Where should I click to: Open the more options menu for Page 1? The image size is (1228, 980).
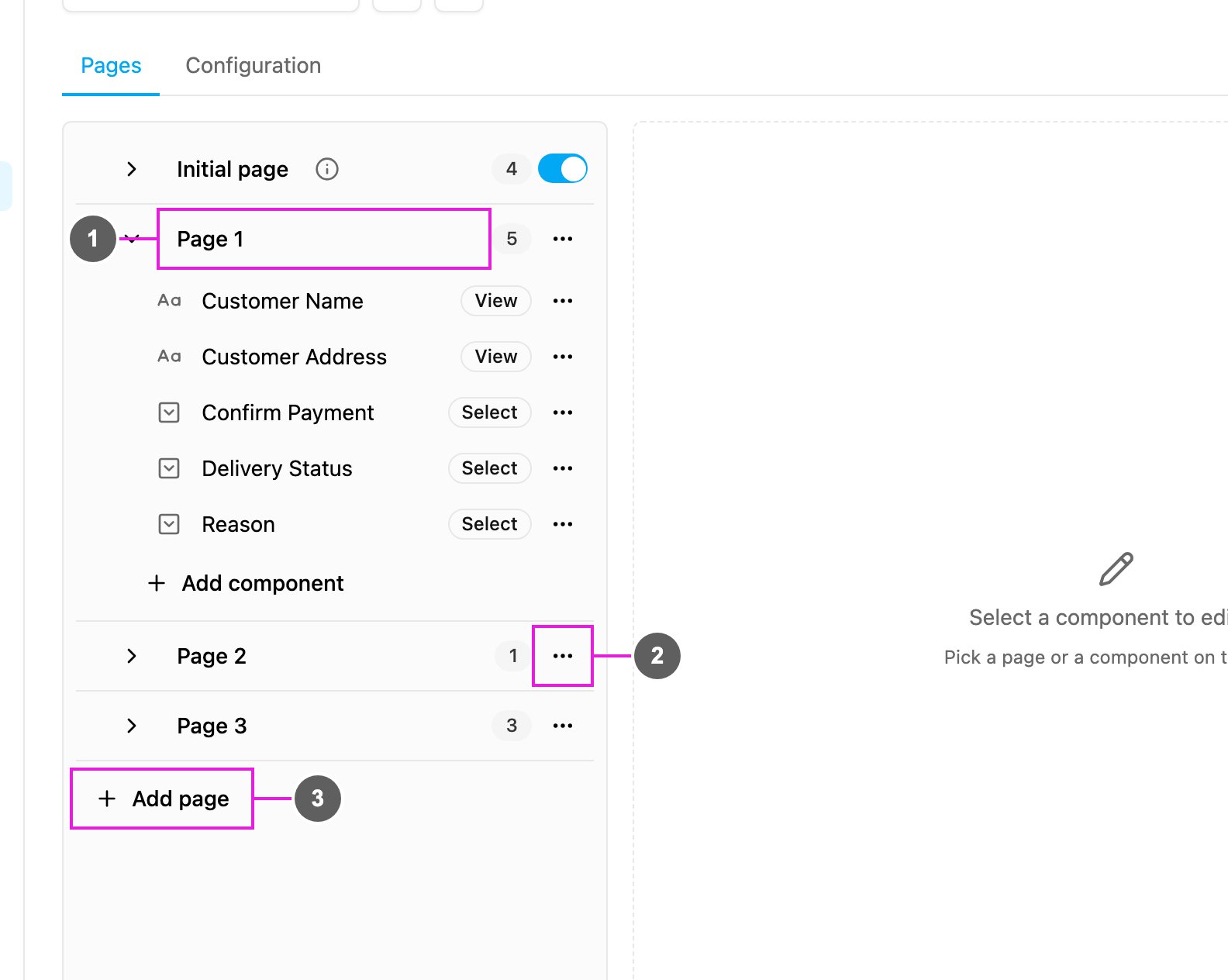point(563,239)
